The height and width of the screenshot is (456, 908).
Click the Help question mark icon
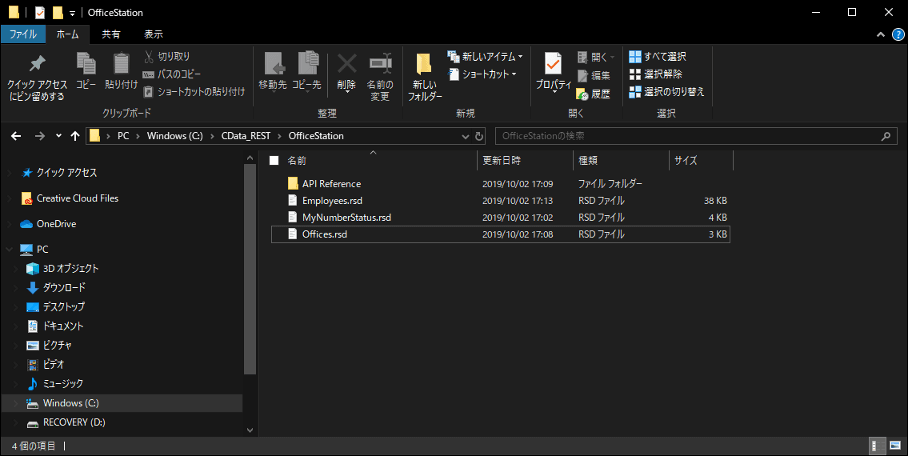click(x=898, y=34)
